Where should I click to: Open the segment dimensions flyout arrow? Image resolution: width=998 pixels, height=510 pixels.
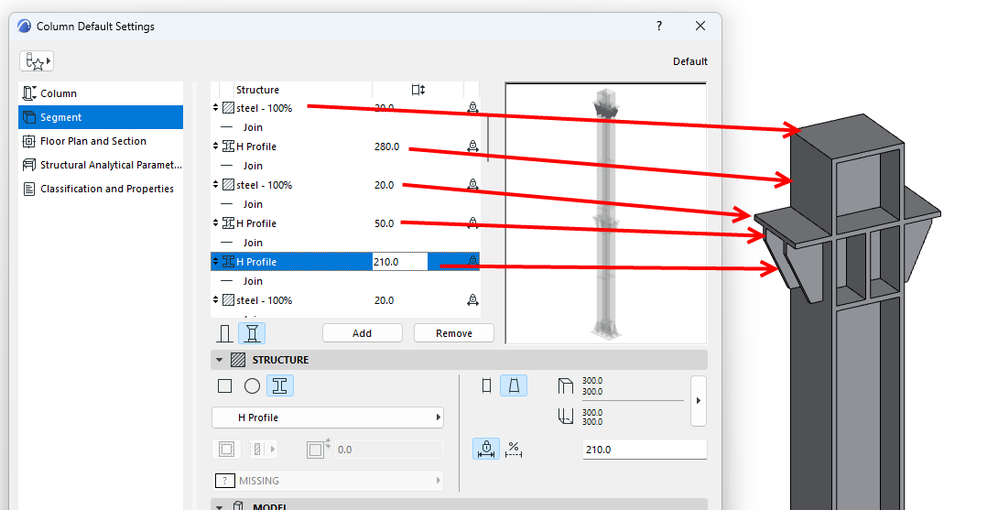point(698,400)
